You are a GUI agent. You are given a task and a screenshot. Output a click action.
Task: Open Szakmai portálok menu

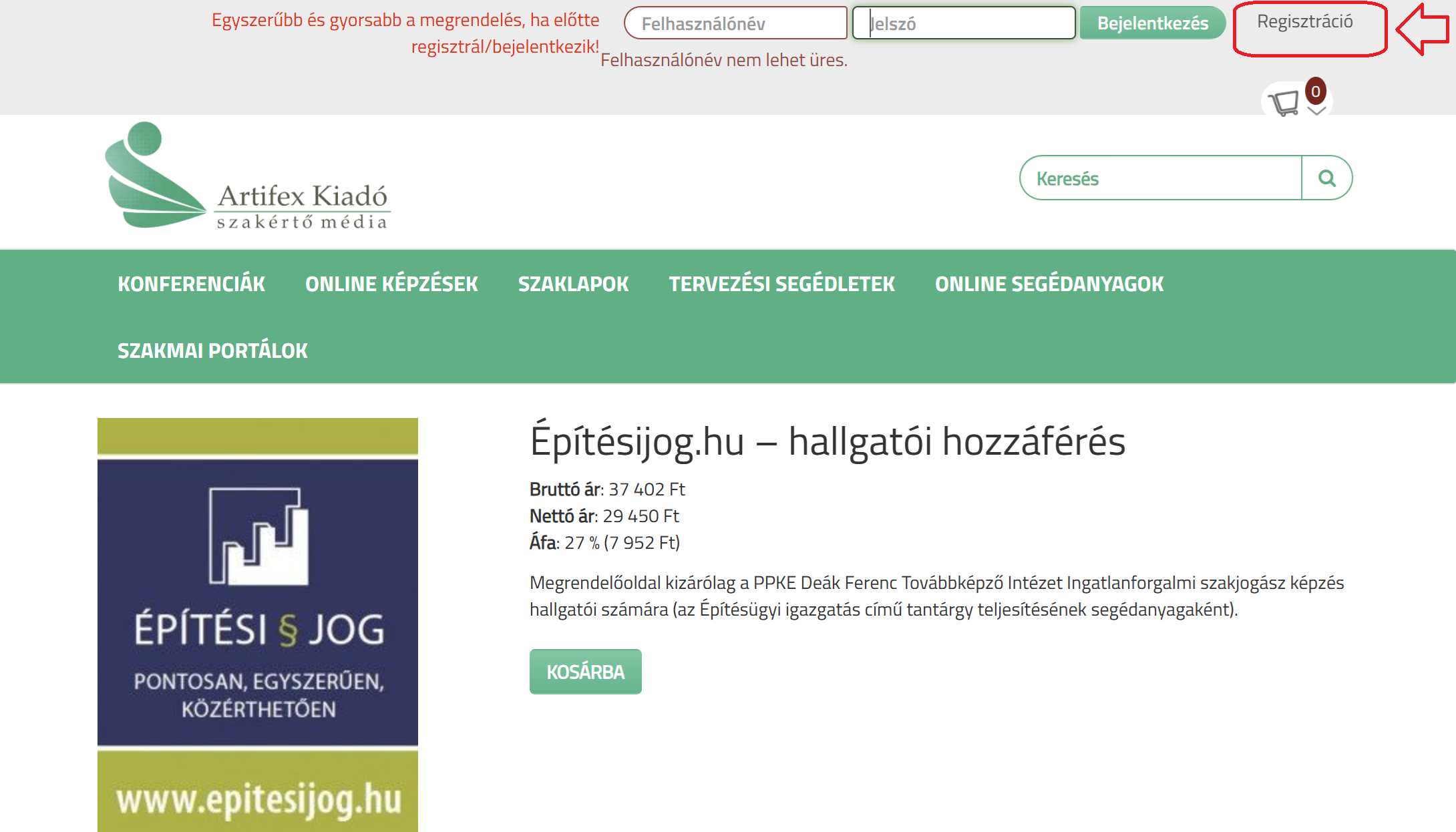pyautogui.click(x=212, y=351)
